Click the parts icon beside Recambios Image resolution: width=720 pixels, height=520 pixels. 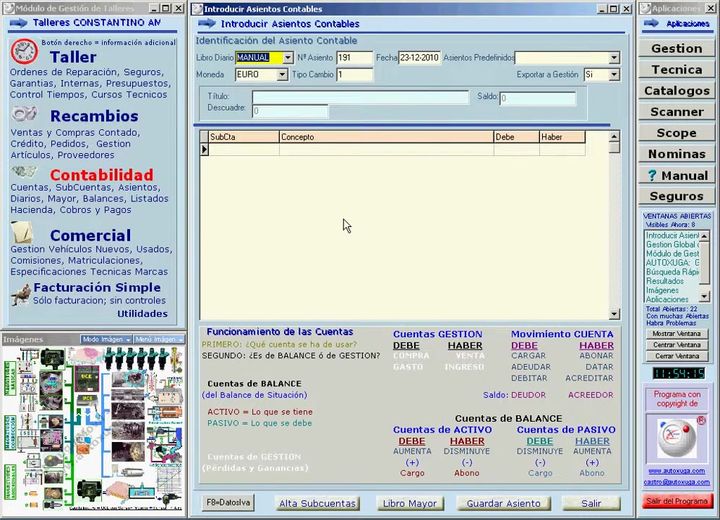(x=24, y=113)
